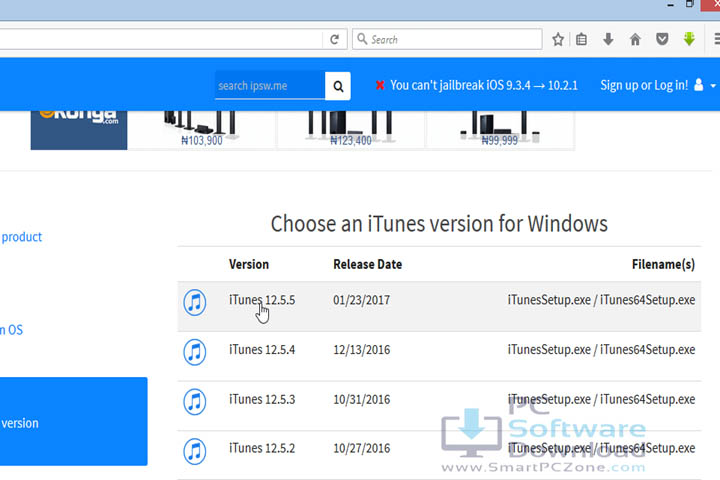
Task: Click the Version column header
Action: 249,265
